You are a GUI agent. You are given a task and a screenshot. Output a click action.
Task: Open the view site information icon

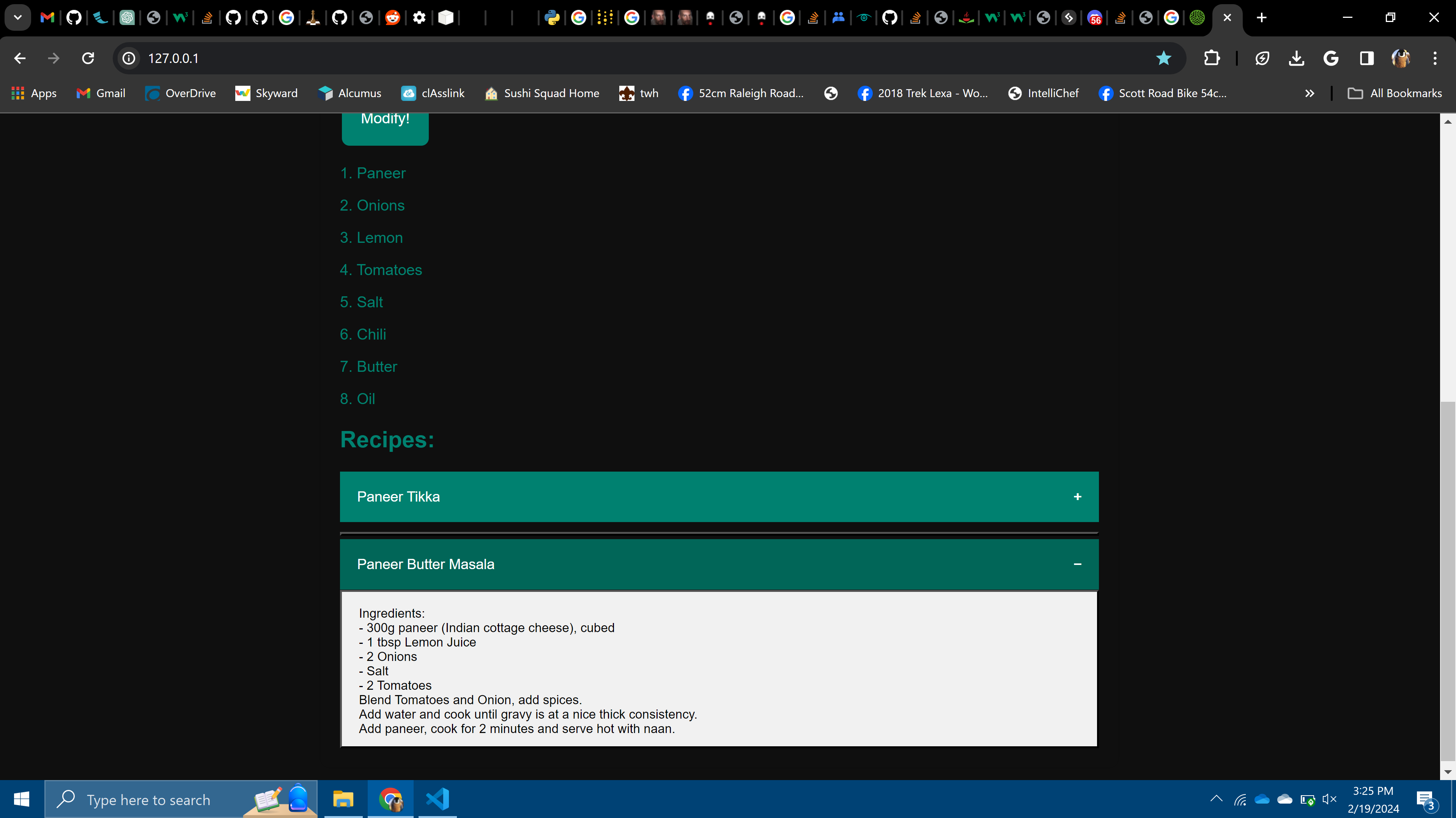[x=129, y=58]
